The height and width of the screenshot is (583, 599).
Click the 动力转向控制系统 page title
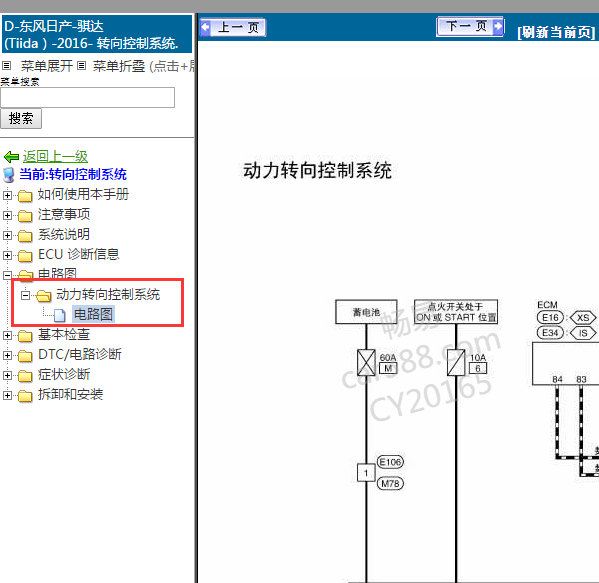317,170
